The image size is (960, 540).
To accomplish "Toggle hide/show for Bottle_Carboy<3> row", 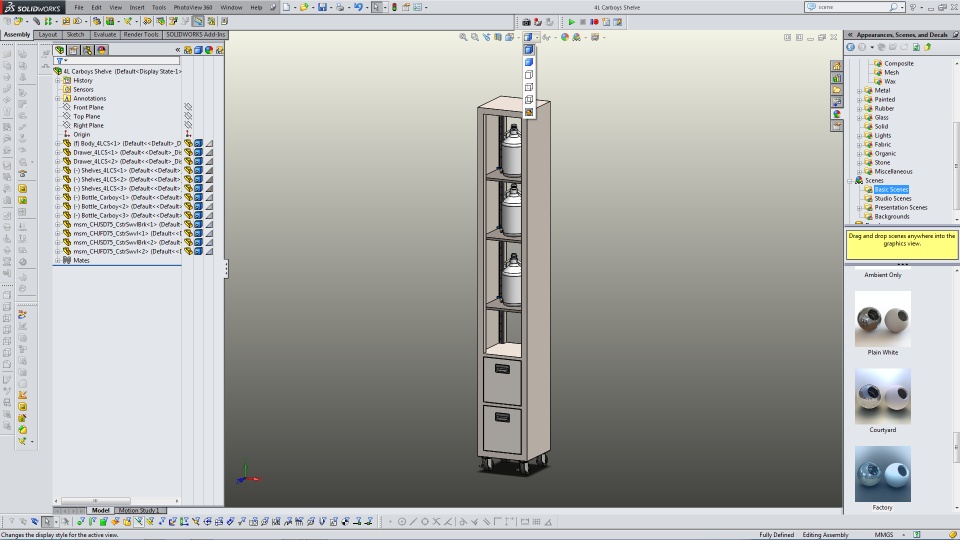I will coord(189,216).
